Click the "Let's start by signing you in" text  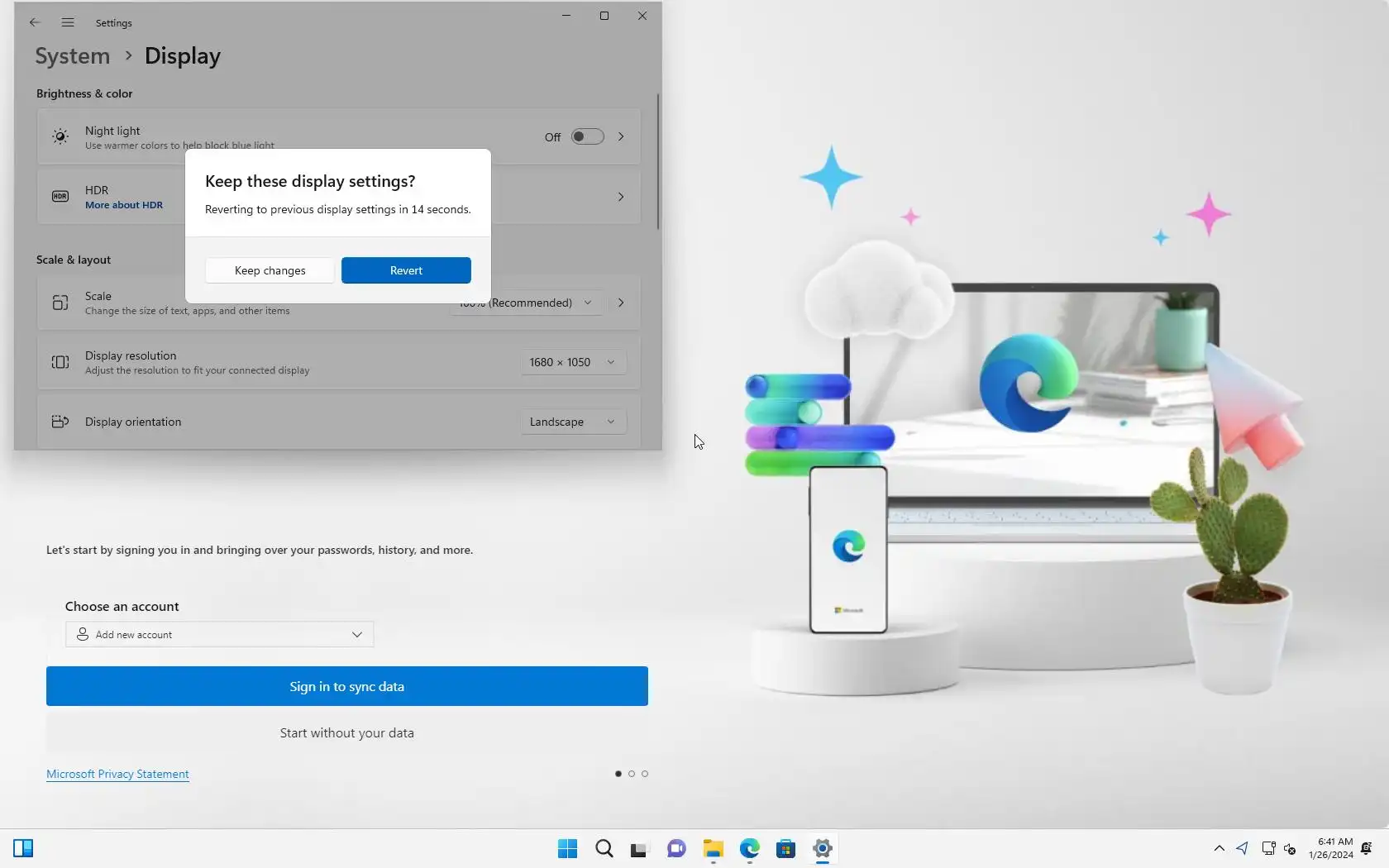point(260,550)
